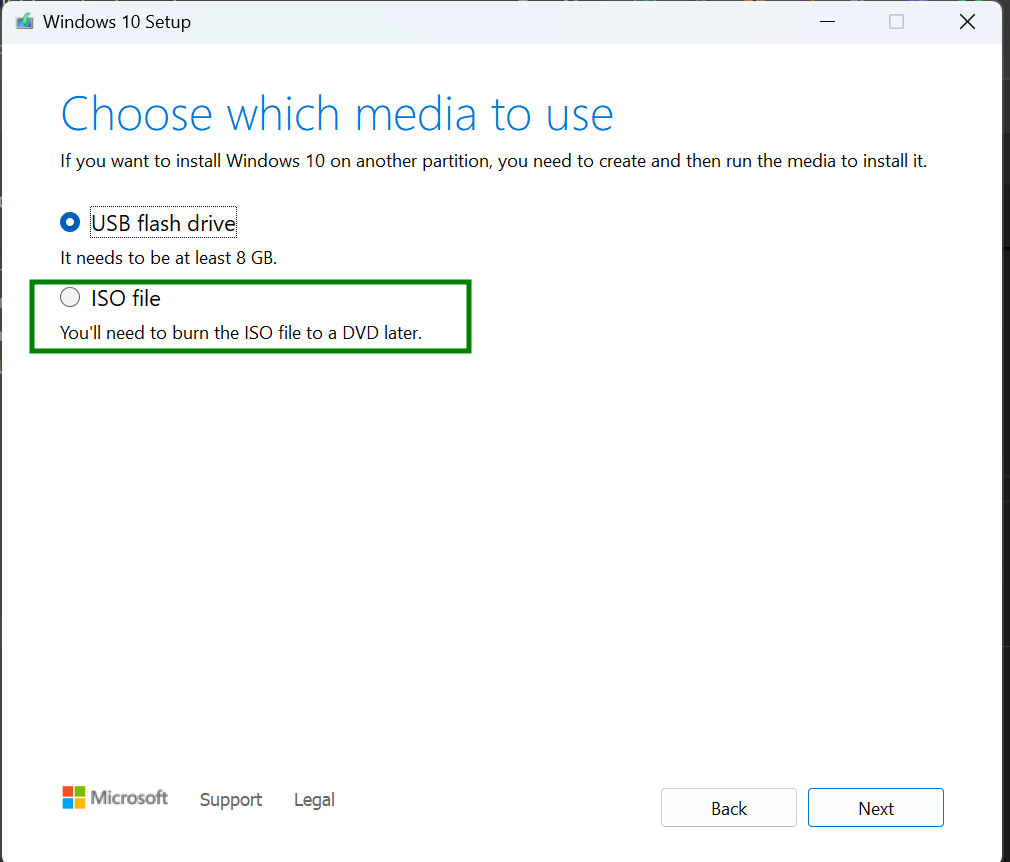
Task: Click the Next button
Action: 875,807
